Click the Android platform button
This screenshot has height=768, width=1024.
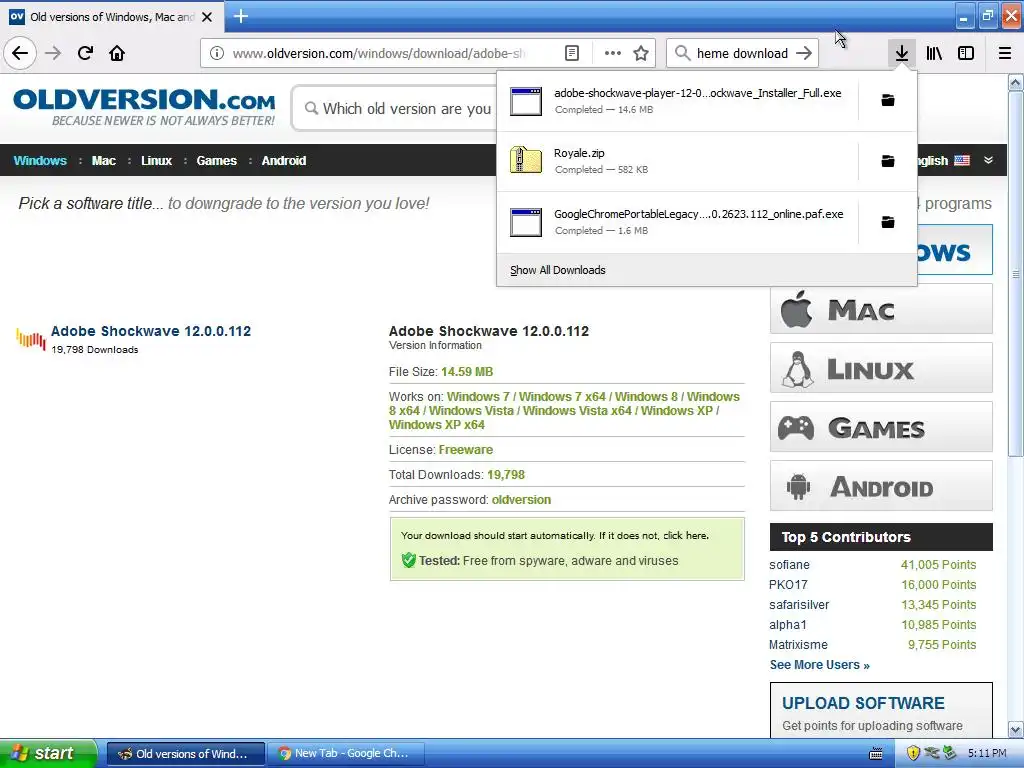click(x=881, y=486)
